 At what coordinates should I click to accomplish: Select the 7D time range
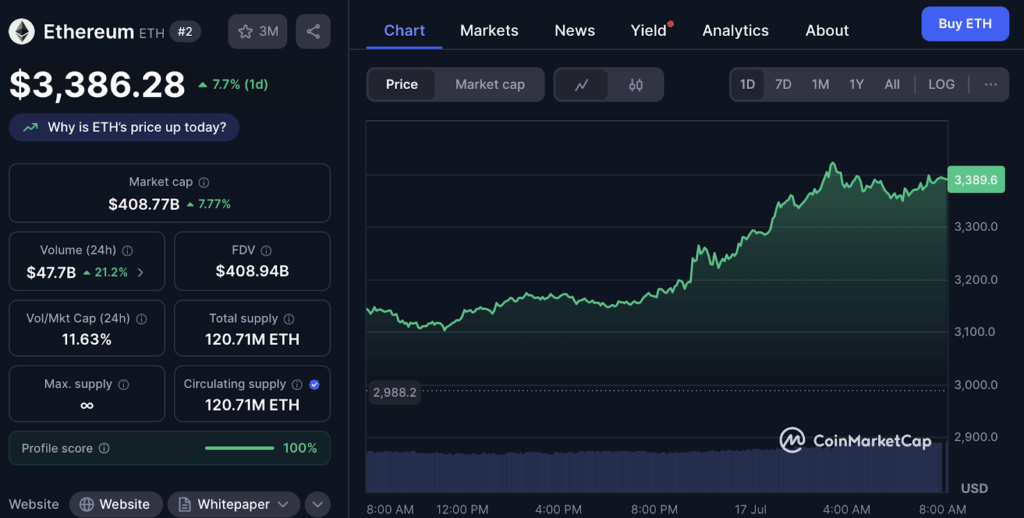(783, 85)
